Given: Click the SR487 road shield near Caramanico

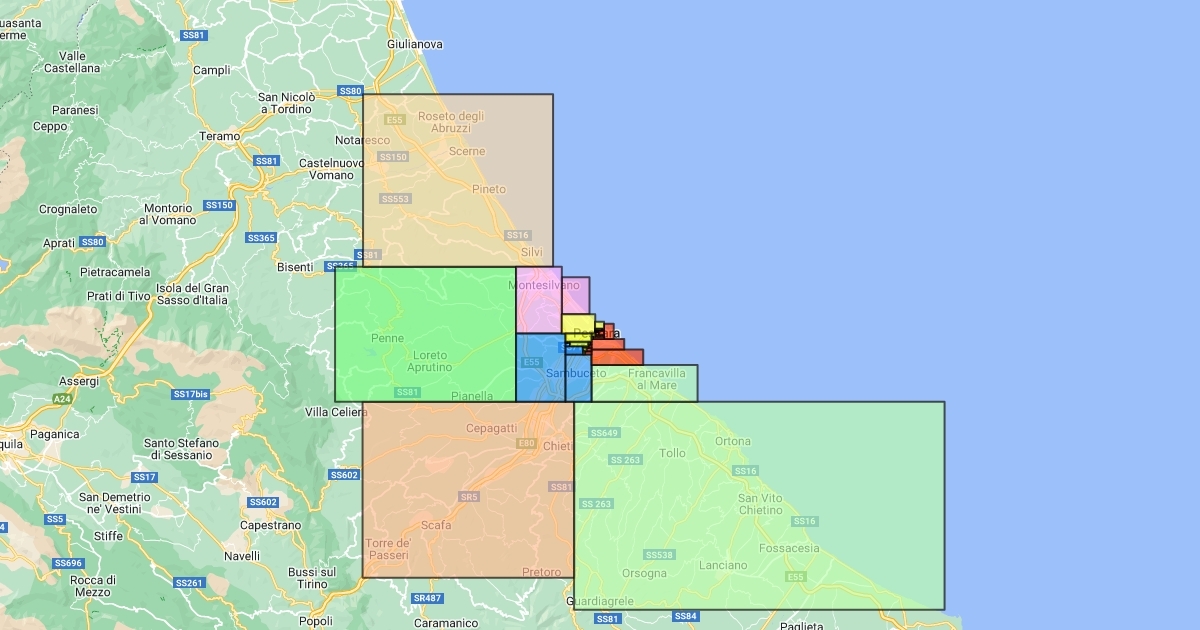Looking at the screenshot, I should click(427, 598).
